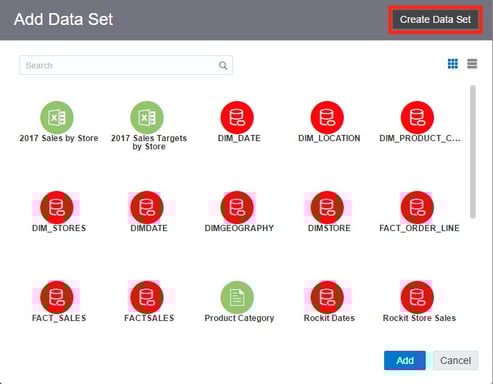The height and width of the screenshot is (384, 493).
Task: Pick the DIM_PRODUCT_C... database icon
Action: 417,117
